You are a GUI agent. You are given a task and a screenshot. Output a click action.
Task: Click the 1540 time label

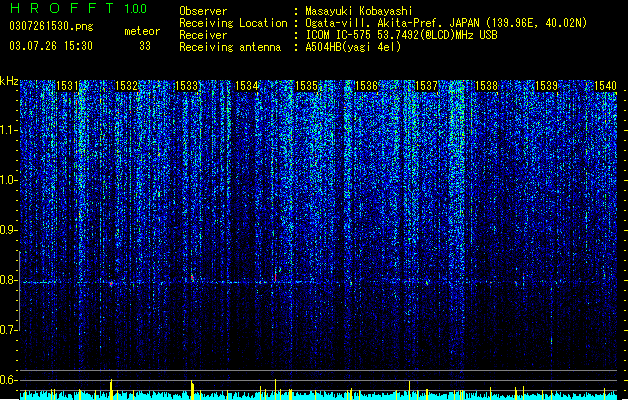pos(605,86)
